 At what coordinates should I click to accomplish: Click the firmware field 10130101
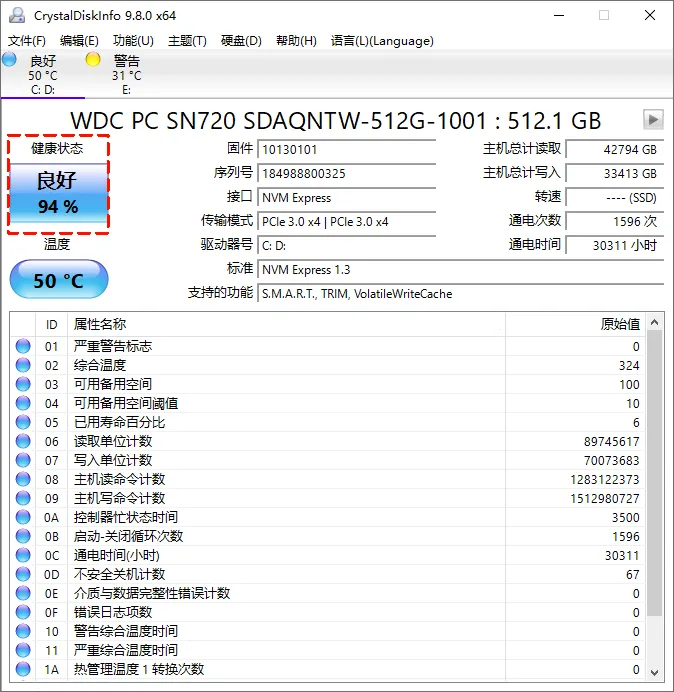(346, 150)
